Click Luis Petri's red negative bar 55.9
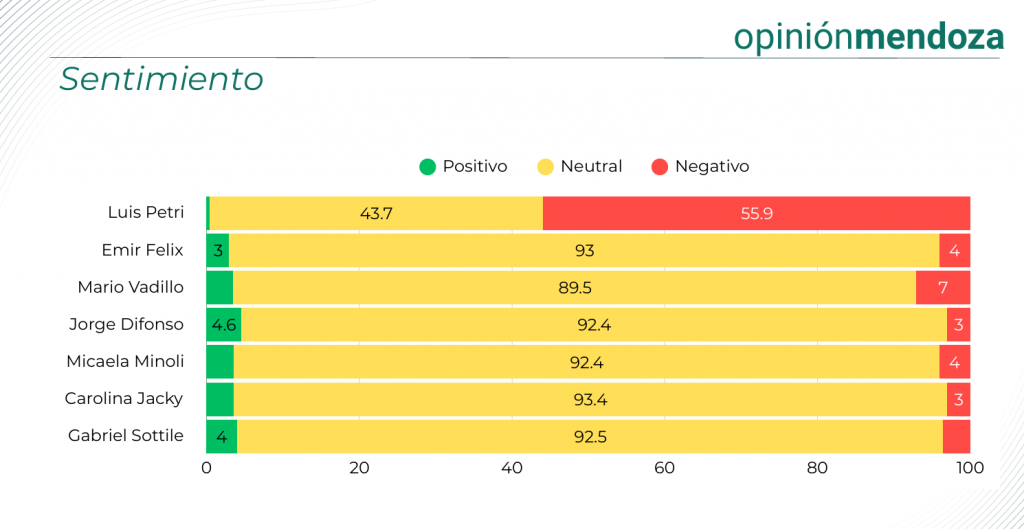Viewport: 1024px width, 529px height. [x=756, y=213]
